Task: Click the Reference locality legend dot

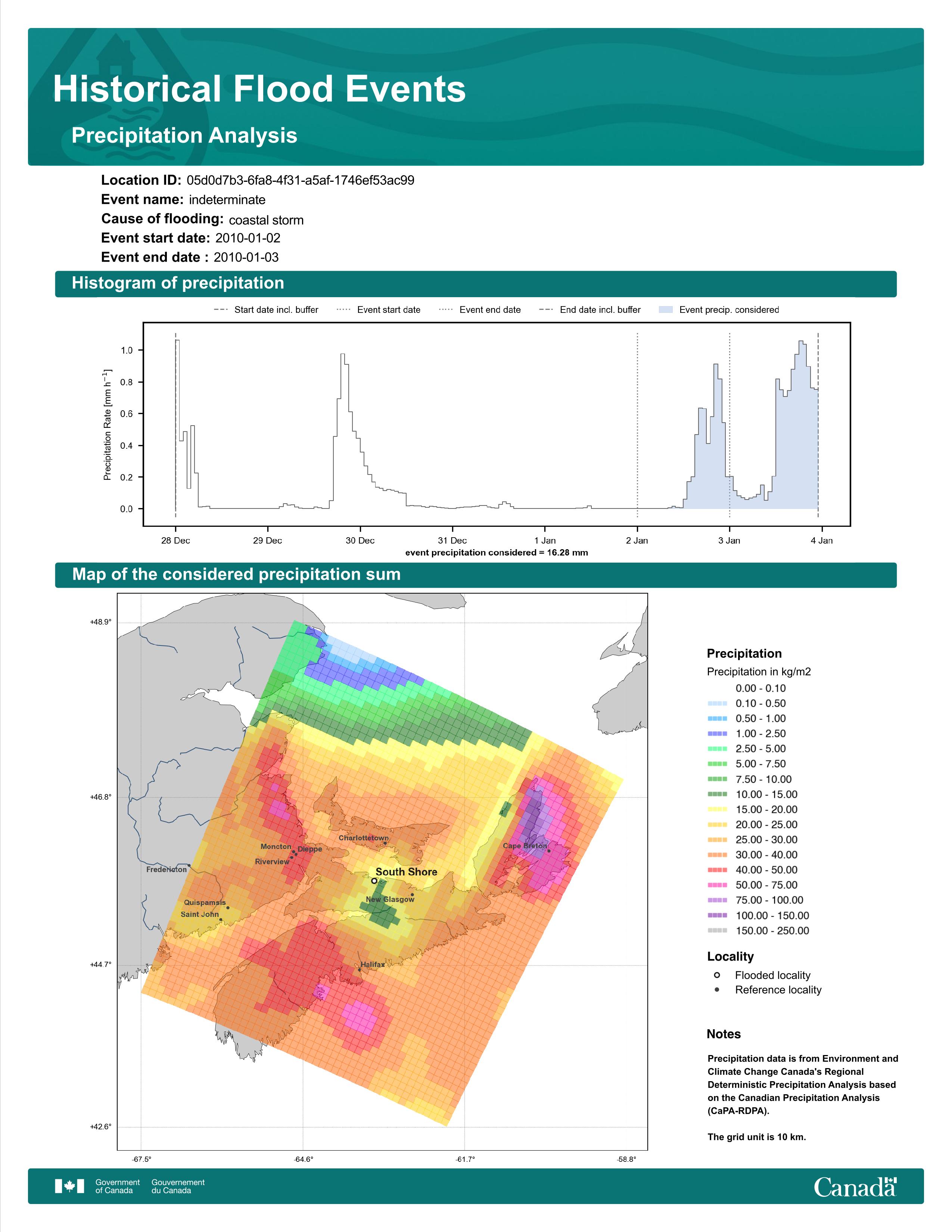Action: click(x=717, y=990)
